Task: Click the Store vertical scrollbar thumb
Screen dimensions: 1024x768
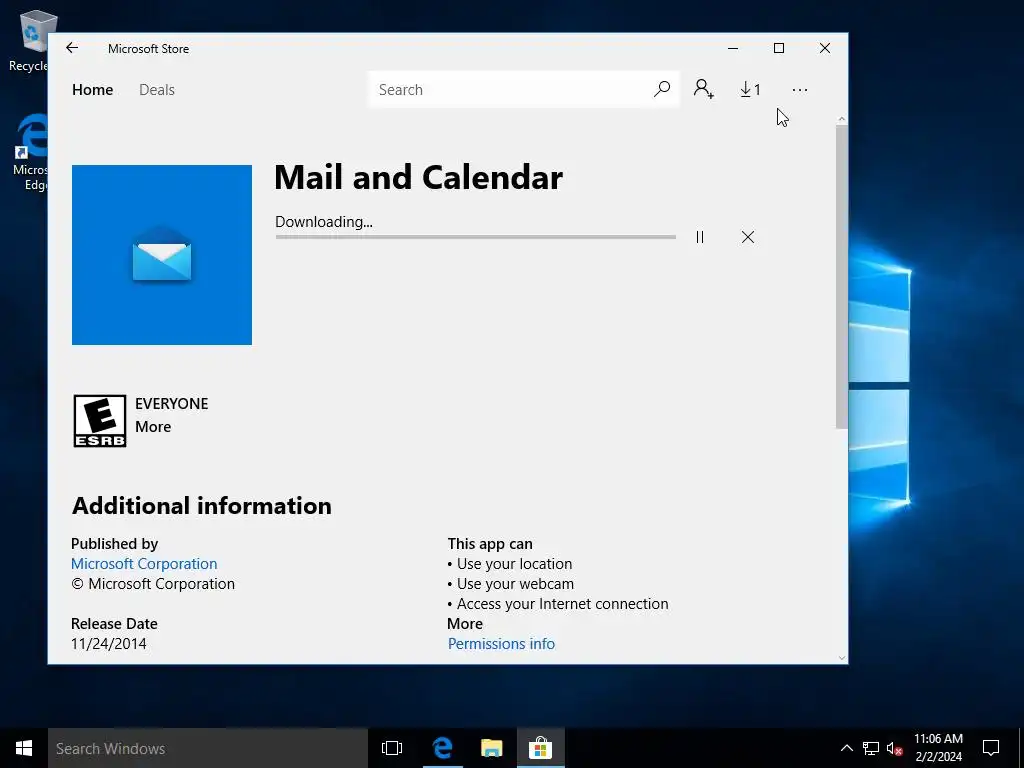Action: 841,278
